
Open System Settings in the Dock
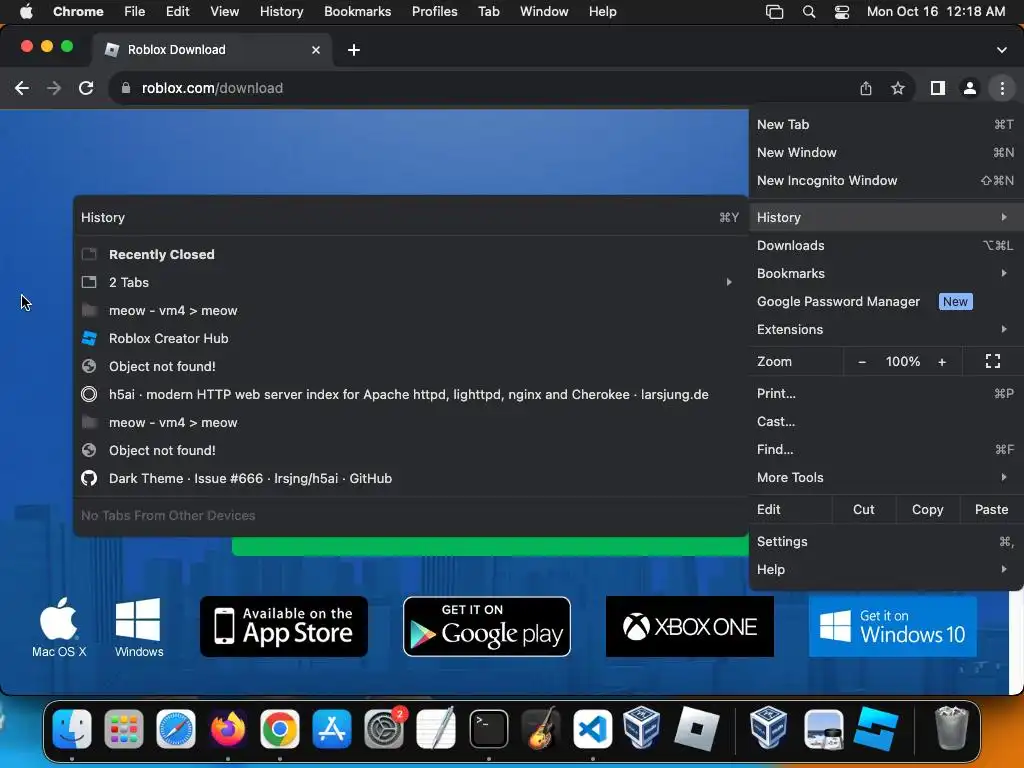384,729
